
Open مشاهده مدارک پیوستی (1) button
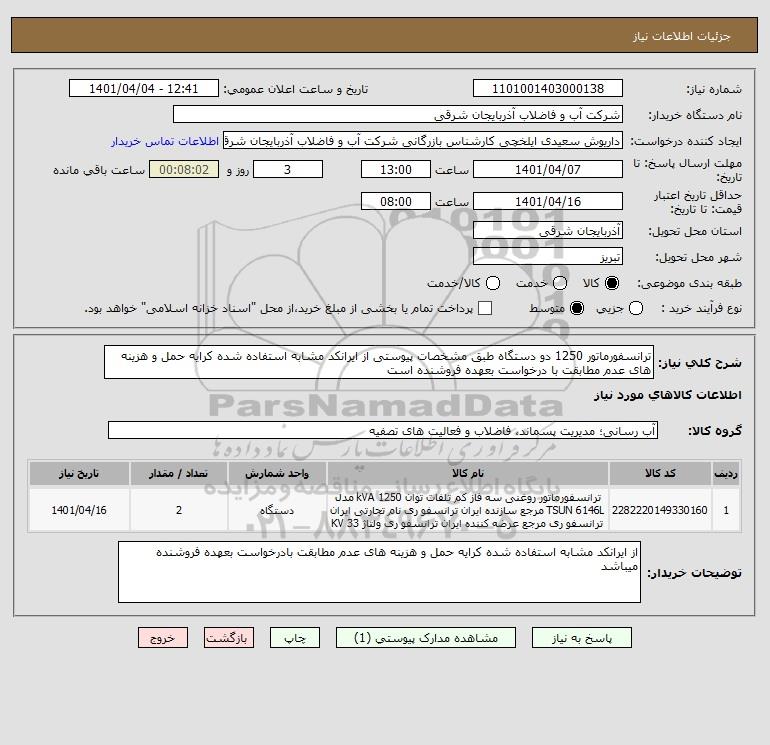426,638
